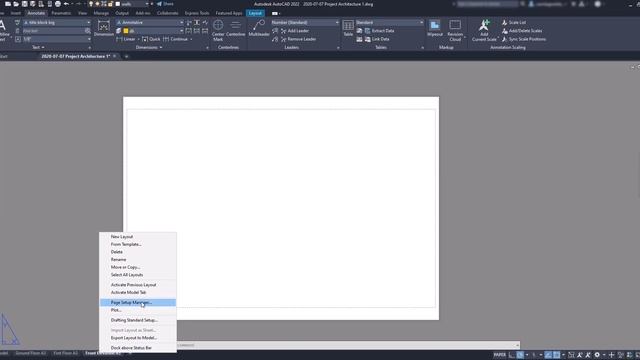Click Extract Data in Tables panel
The image size is (640, 360).
tap(379, 31)
